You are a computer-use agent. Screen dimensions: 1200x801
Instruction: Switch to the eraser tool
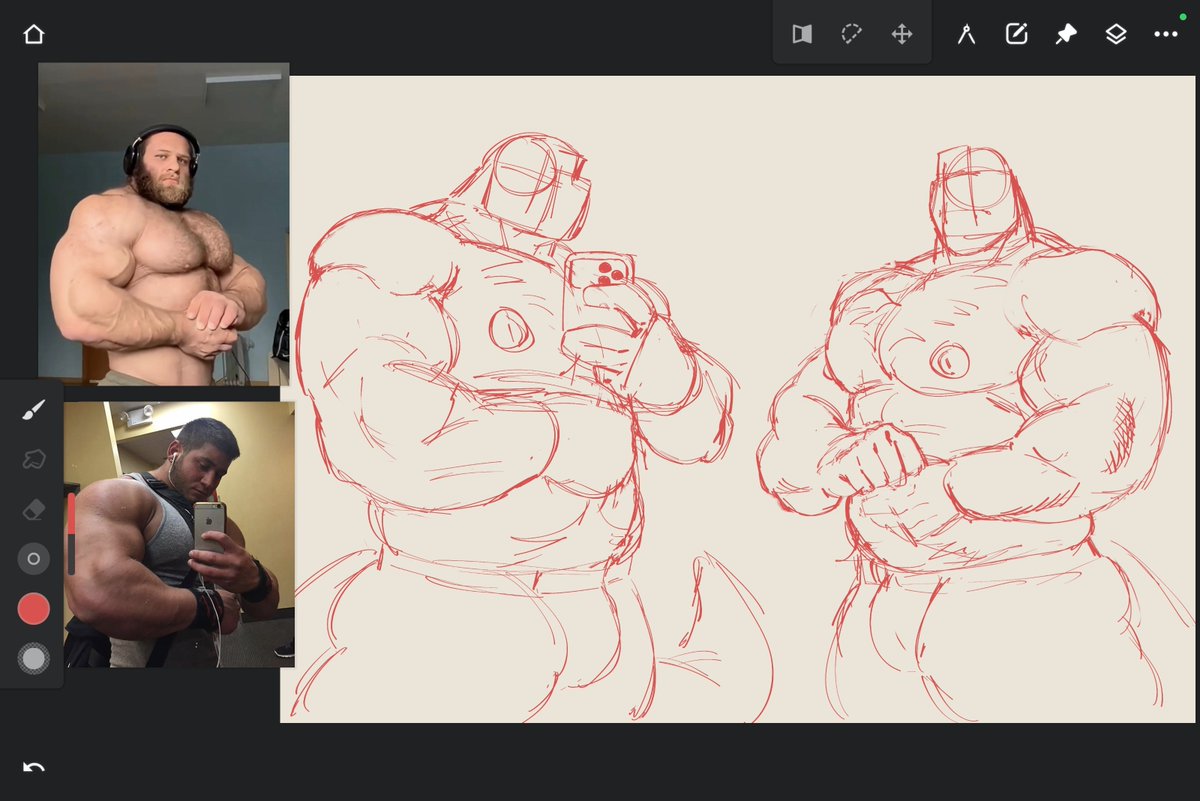pyautogui.click(x=33, y=510)
